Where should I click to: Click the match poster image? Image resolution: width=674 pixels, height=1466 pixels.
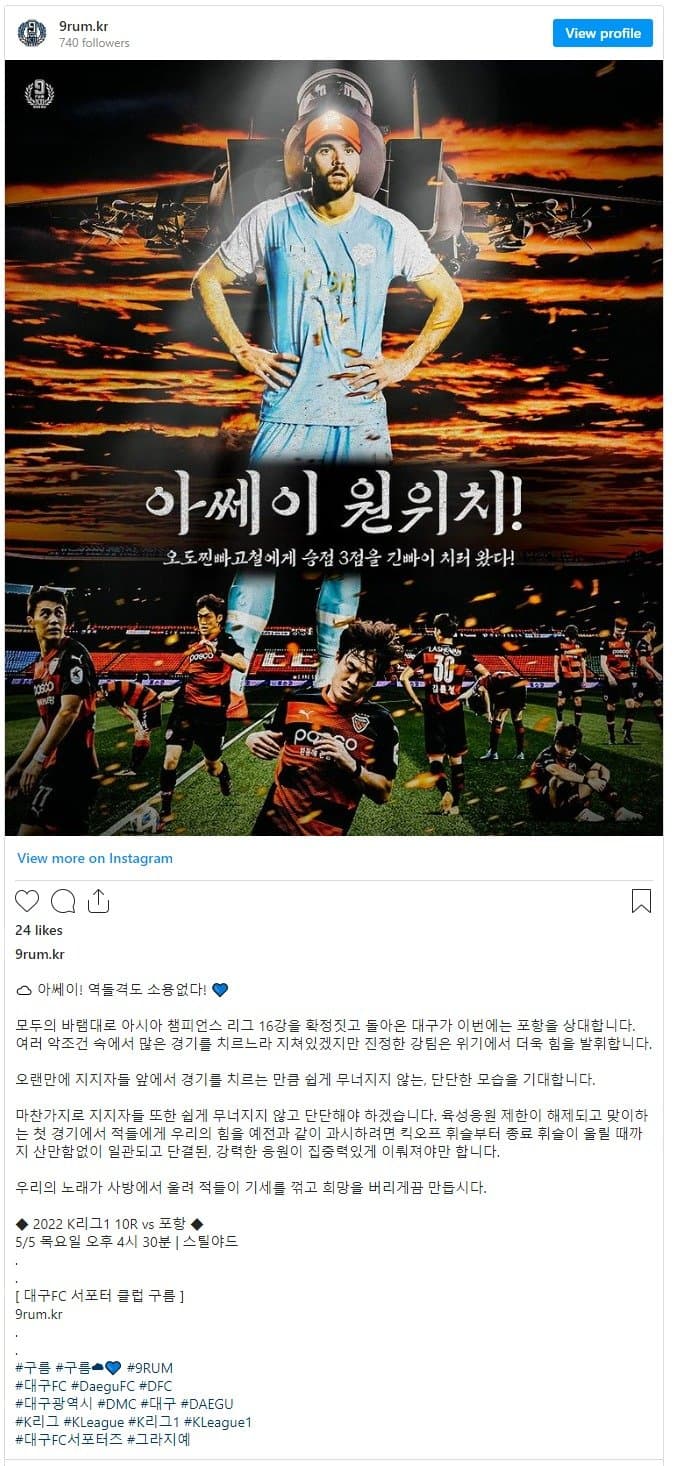pyautogui.click(x=334, y=448)
